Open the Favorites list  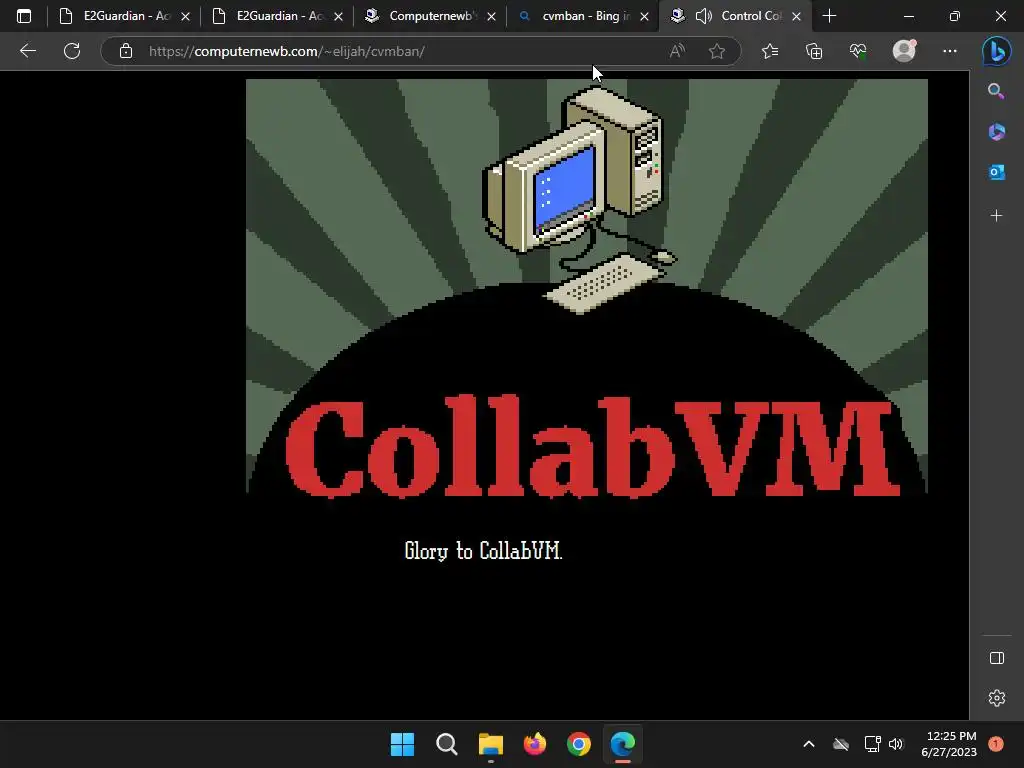pos(770,51)
